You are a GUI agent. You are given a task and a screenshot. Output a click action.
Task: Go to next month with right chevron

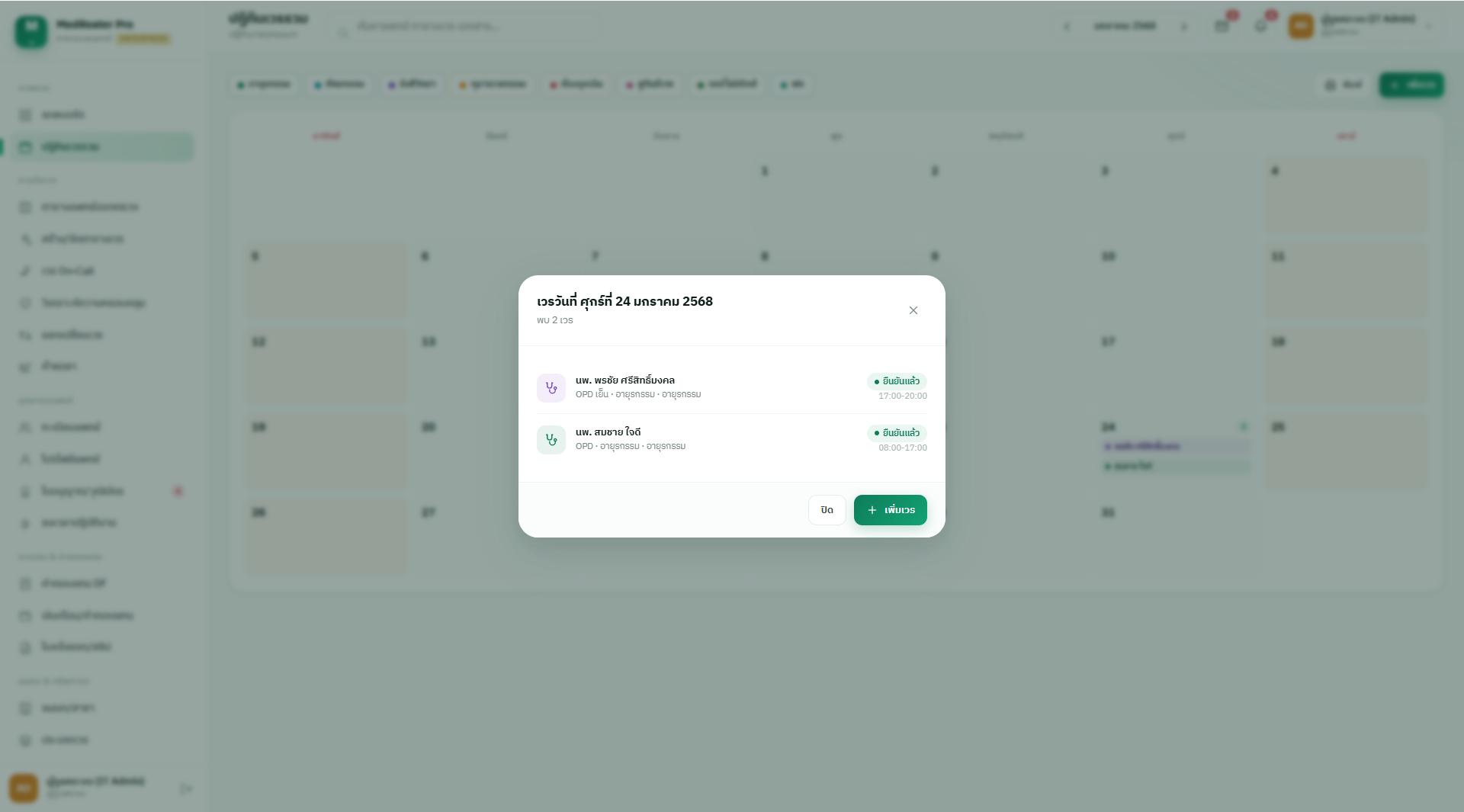point(1184,26)
